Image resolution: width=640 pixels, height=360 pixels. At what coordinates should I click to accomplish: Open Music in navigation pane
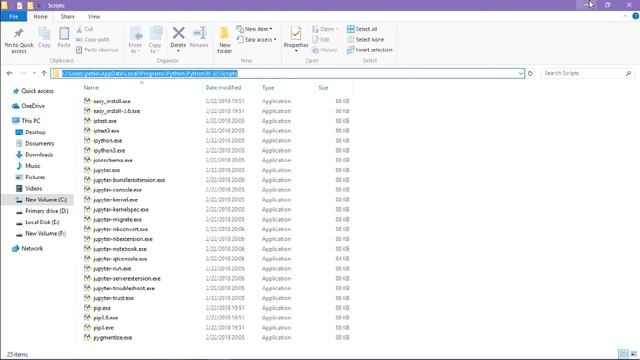(x=28, y=166)
